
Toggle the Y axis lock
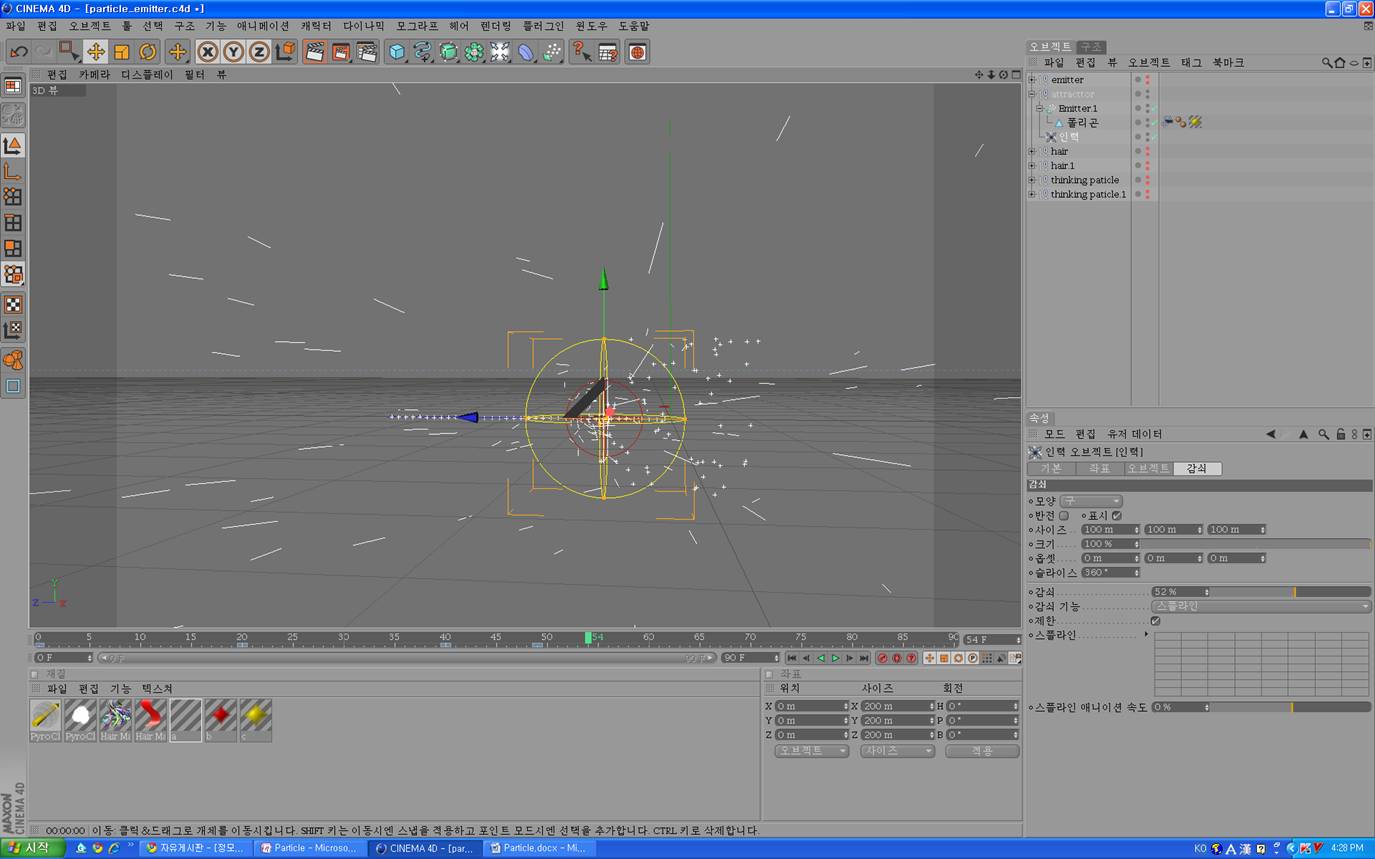(x=234, y=51)
